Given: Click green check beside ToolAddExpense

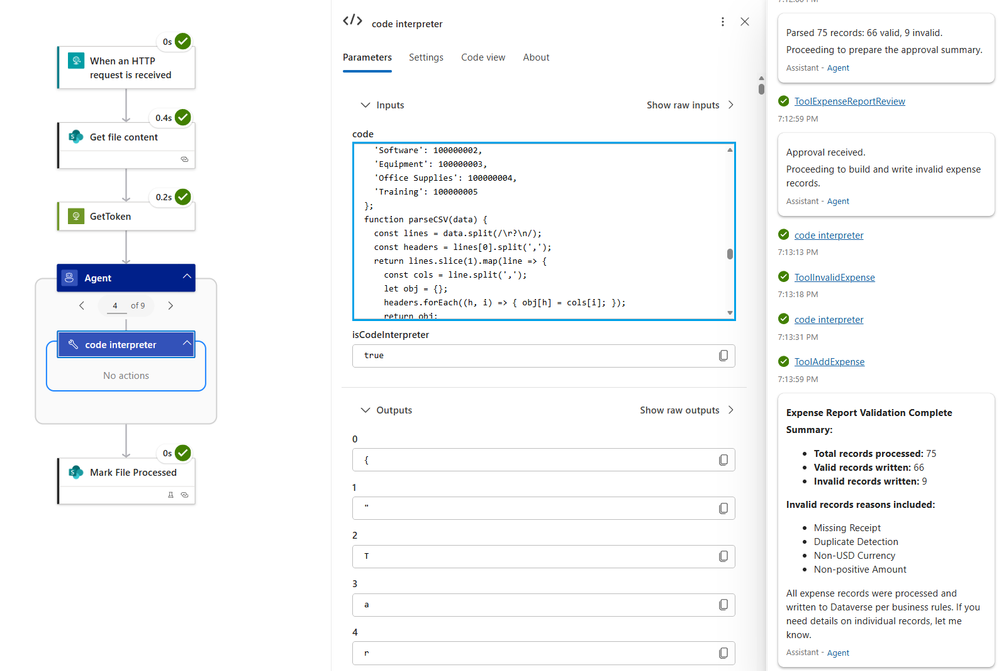Looking at the screenshot, I should (784, 361).
